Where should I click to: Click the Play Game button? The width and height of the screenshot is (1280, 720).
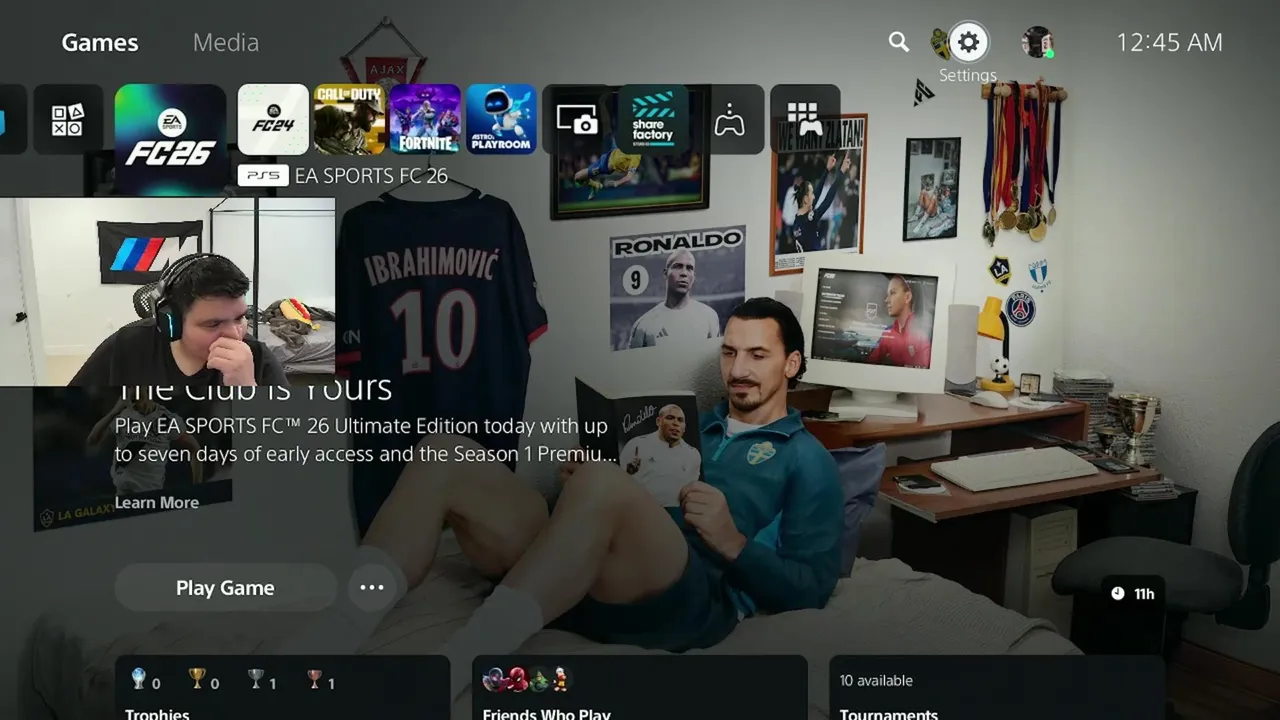click(225, 588)
